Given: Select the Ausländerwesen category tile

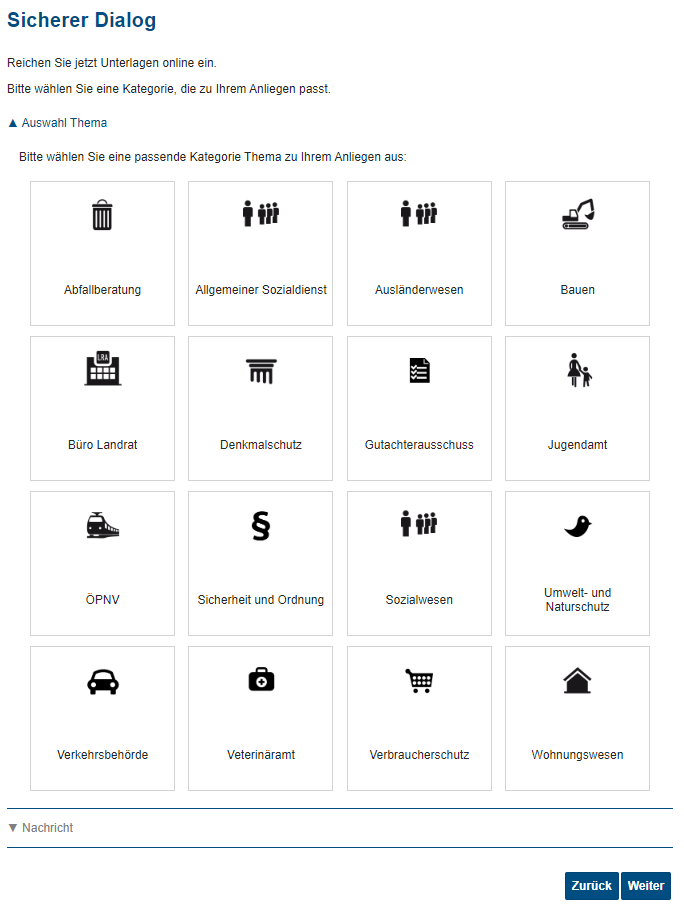Looking at the screenshot, I should 419,254.
